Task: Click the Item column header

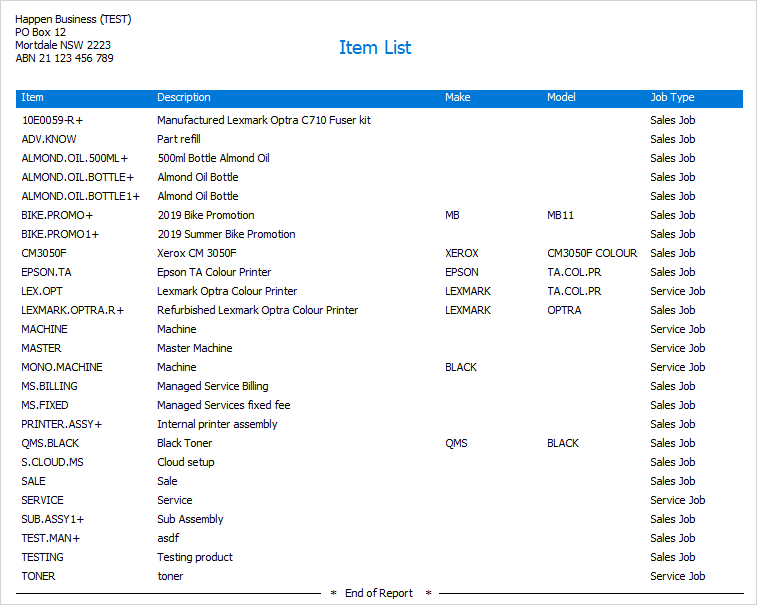Action: 32,98
